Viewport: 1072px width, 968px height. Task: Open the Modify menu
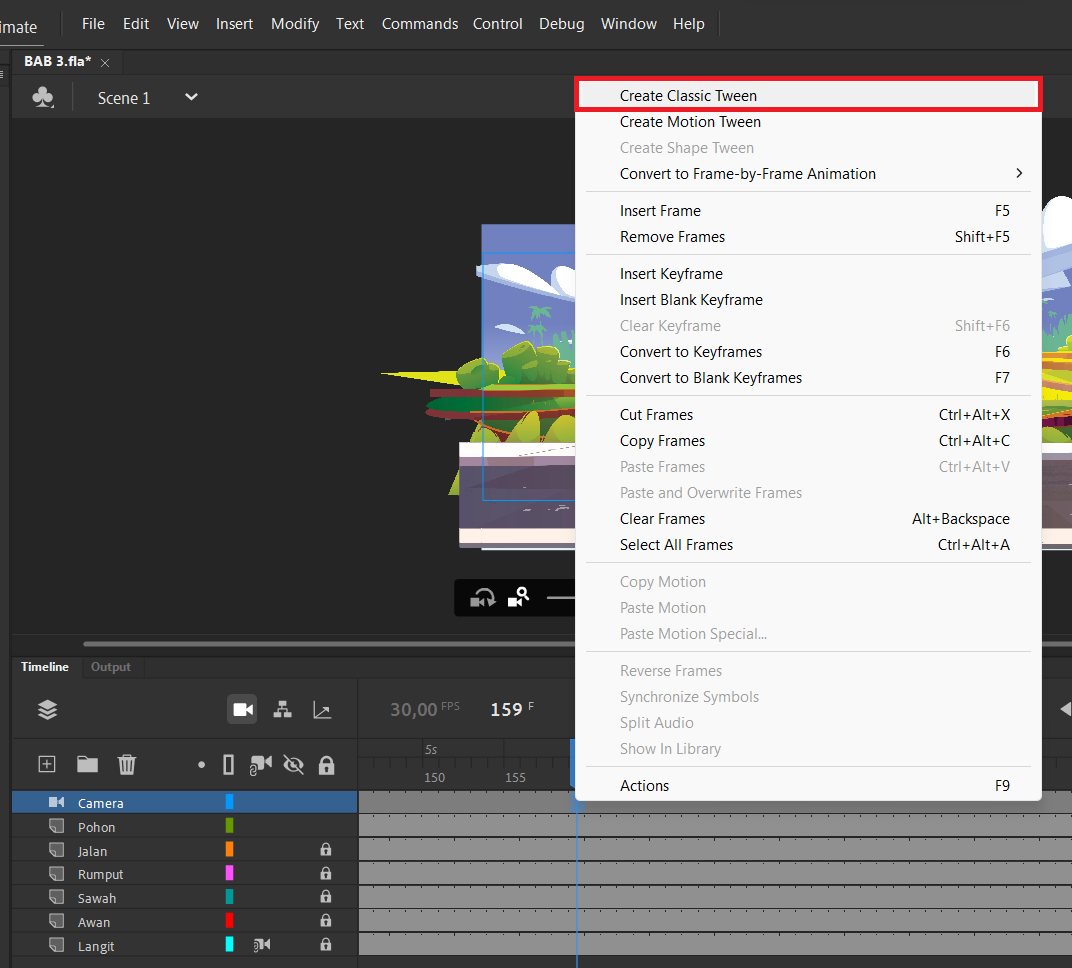tap(295, 24)
